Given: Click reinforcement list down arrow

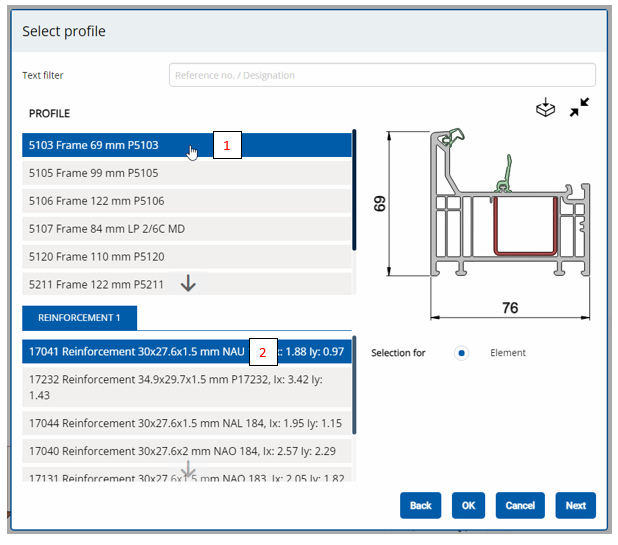Looking at the screenshot, I should click(188, 469).
